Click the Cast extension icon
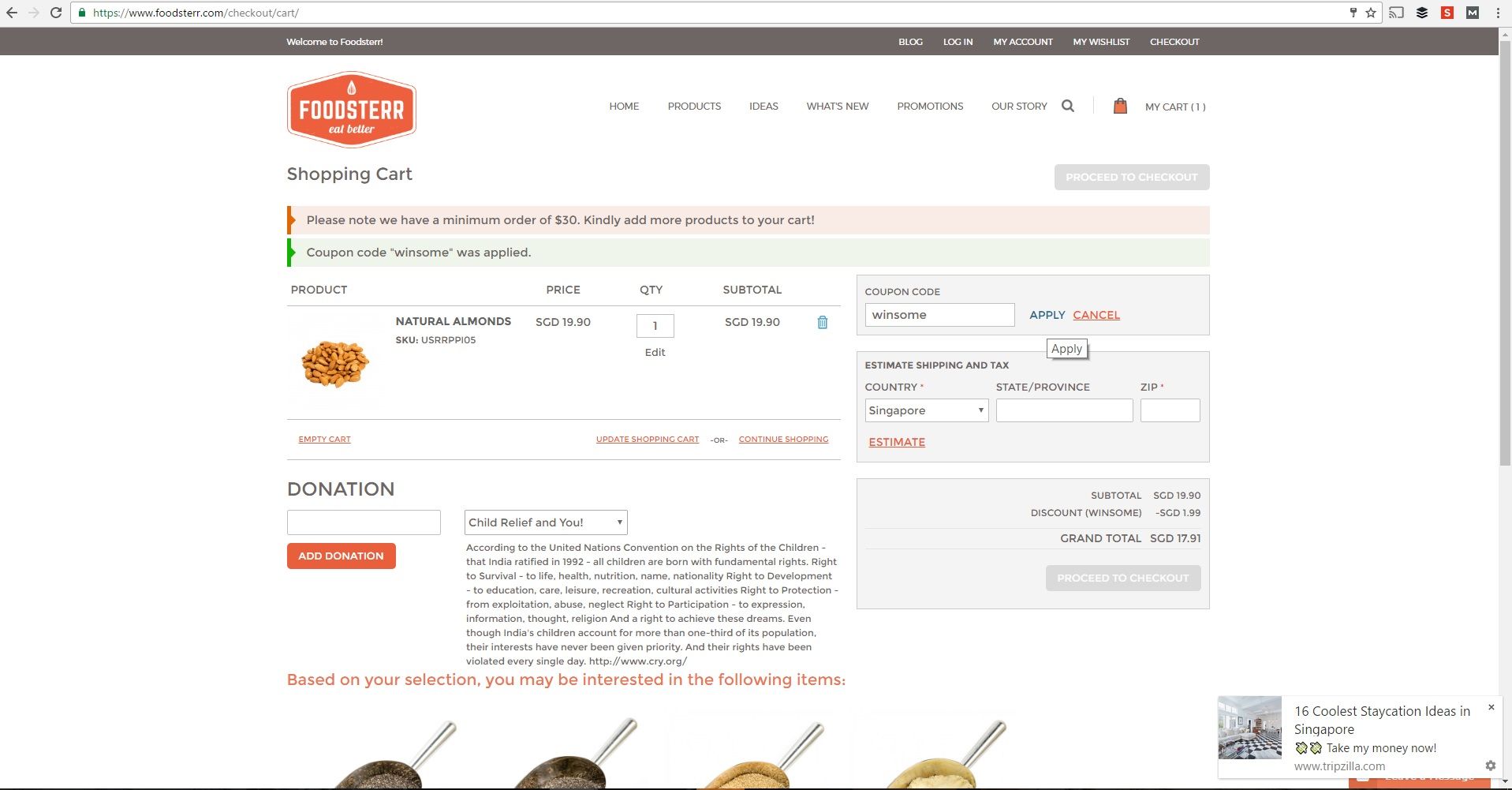Image resolution: width=1512 pixels, height=790 pixels. 1397,13
